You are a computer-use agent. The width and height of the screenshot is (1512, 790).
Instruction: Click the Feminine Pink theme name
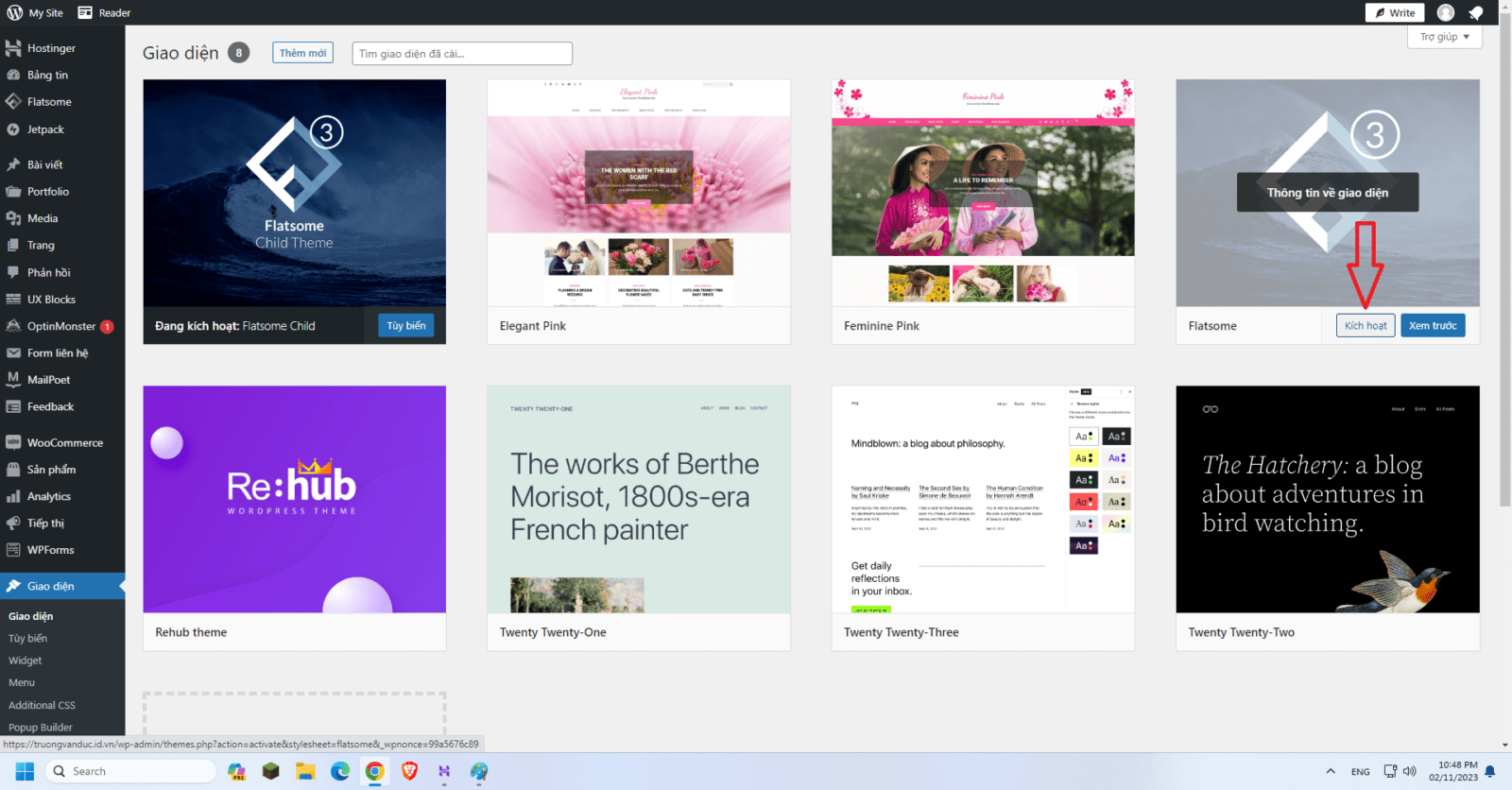tap(882, 326)
